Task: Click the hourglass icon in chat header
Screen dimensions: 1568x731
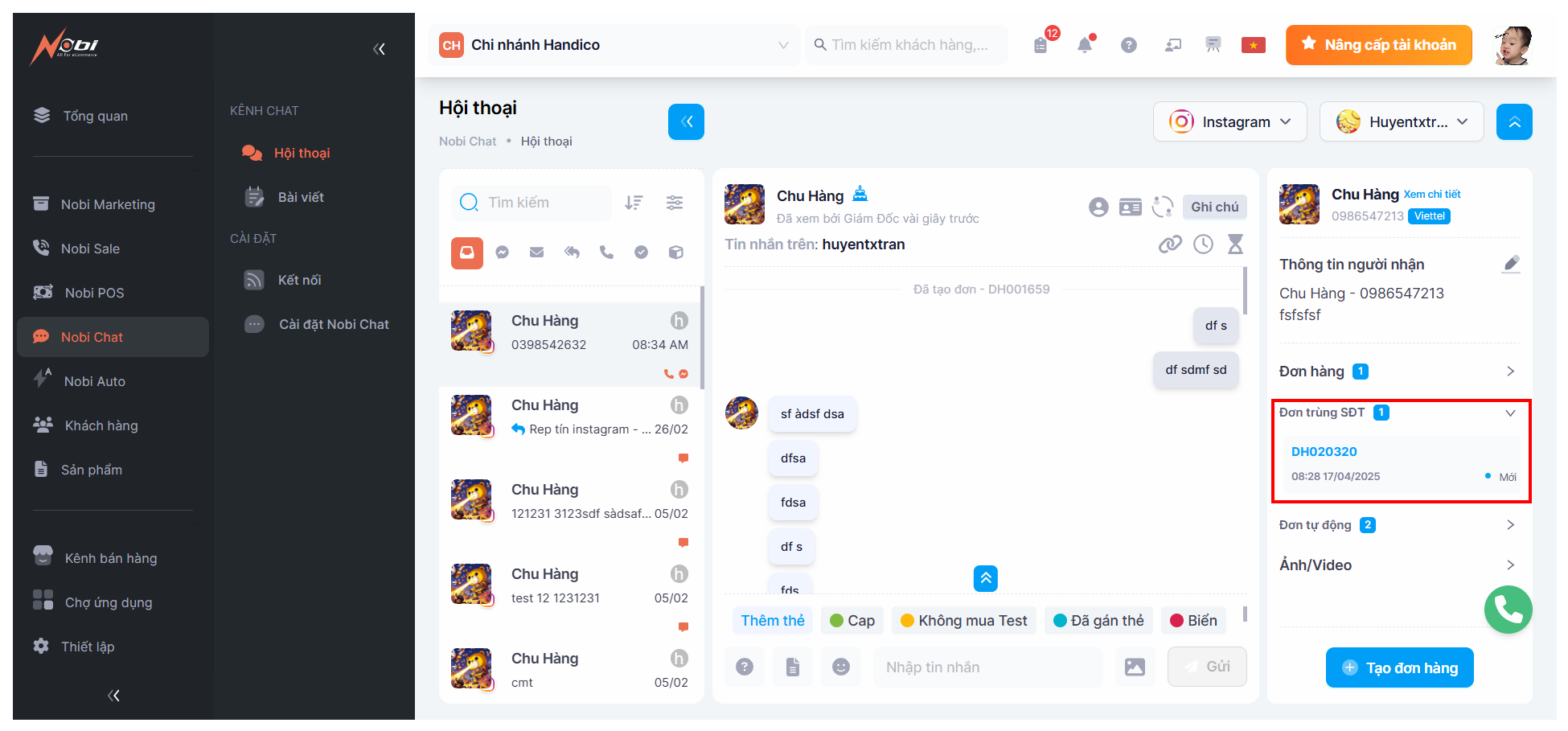Action: tap(1236, 244)
